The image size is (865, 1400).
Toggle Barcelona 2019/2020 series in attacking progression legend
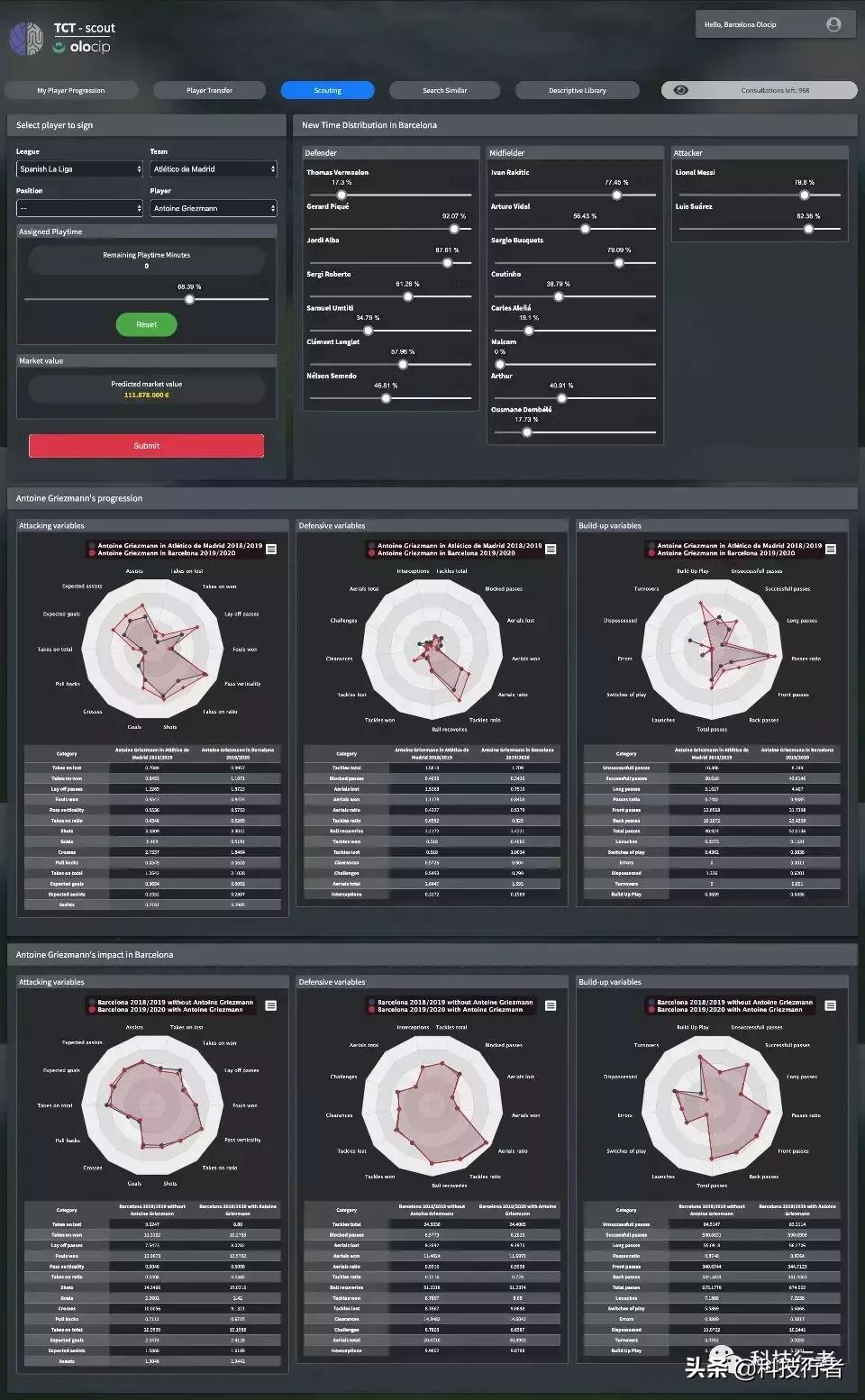(164, 553)
